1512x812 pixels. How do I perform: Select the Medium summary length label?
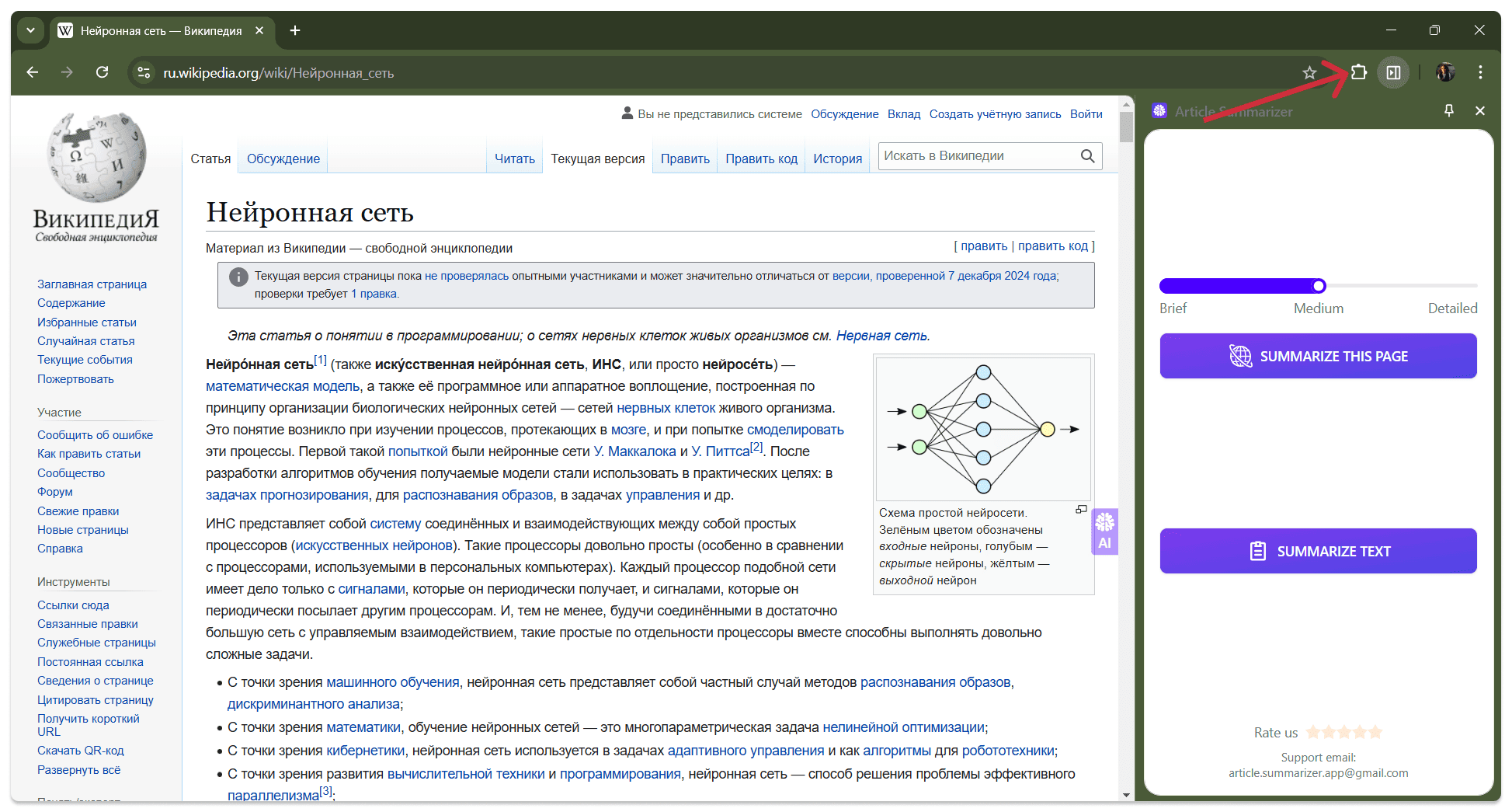[x=1318, y=308]
